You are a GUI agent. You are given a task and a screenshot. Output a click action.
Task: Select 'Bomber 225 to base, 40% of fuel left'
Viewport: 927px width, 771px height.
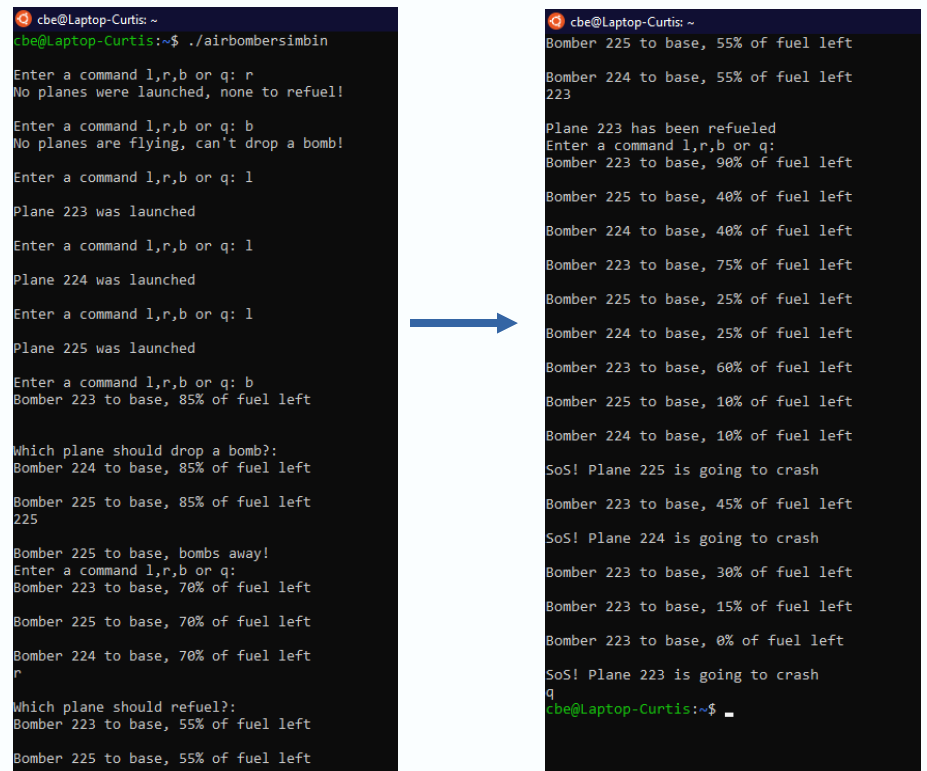pos(699,197)
